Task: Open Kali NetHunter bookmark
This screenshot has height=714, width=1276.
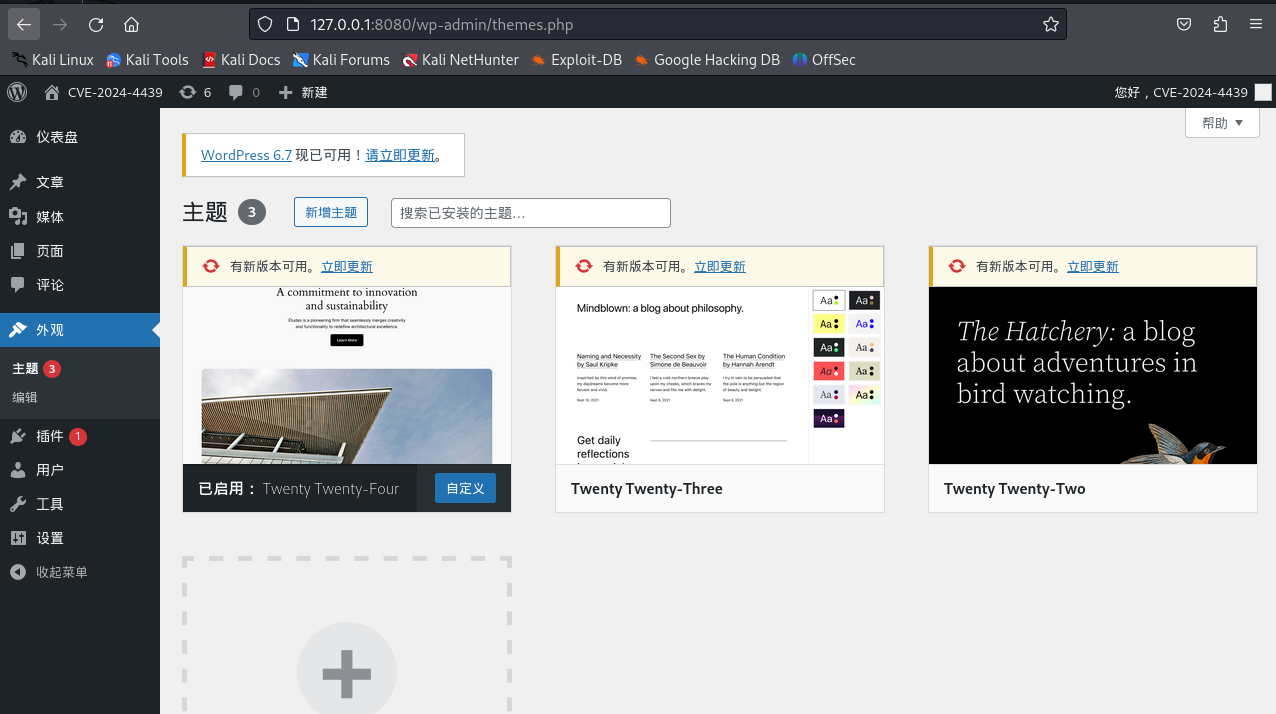Action: 460,60
